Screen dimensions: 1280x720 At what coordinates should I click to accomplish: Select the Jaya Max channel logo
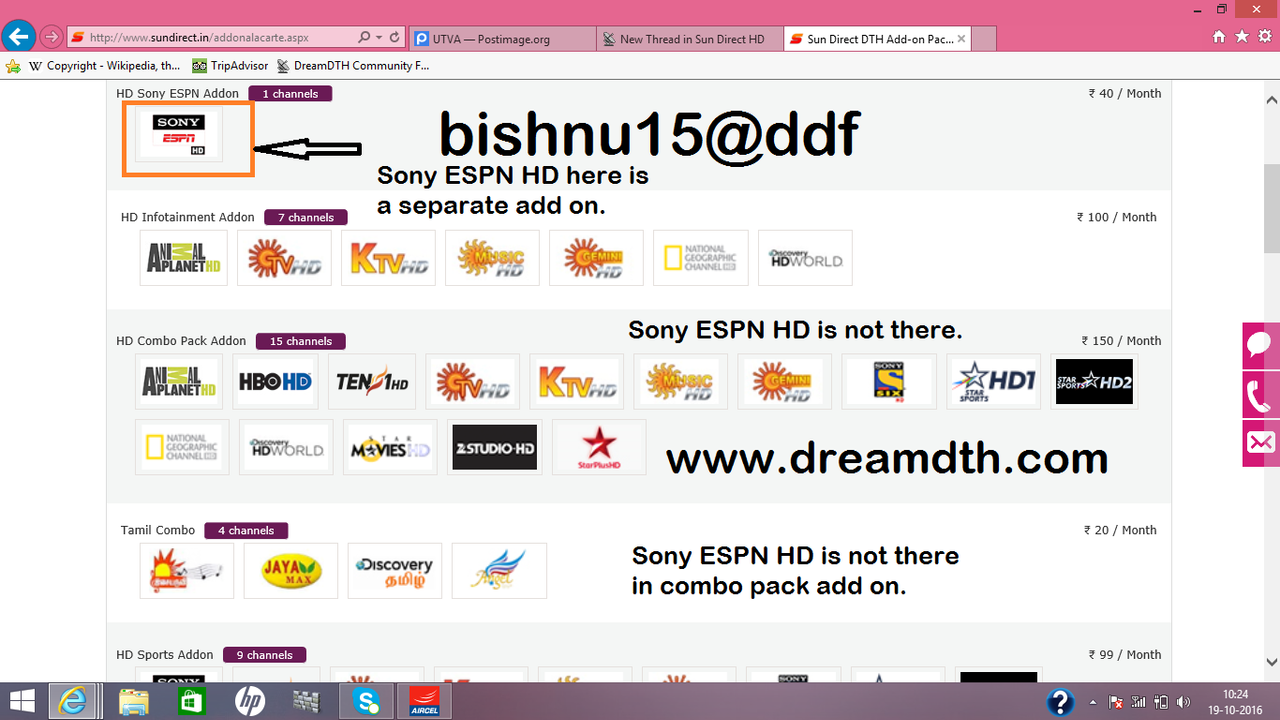click(290, 571)
